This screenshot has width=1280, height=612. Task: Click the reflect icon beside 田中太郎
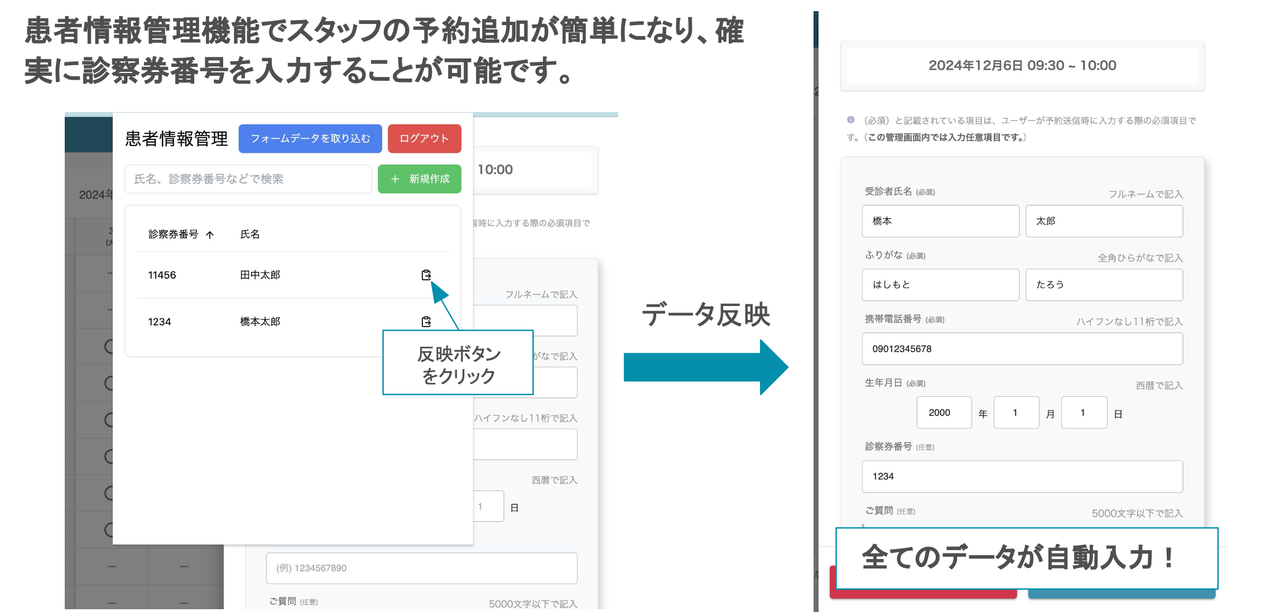click(426, 276)
